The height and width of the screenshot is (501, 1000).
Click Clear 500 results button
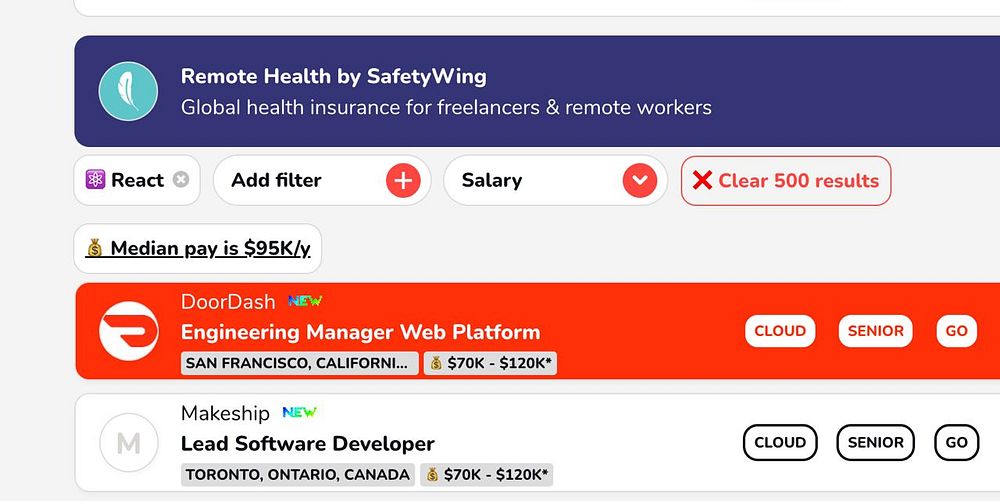tap(785, 181)
